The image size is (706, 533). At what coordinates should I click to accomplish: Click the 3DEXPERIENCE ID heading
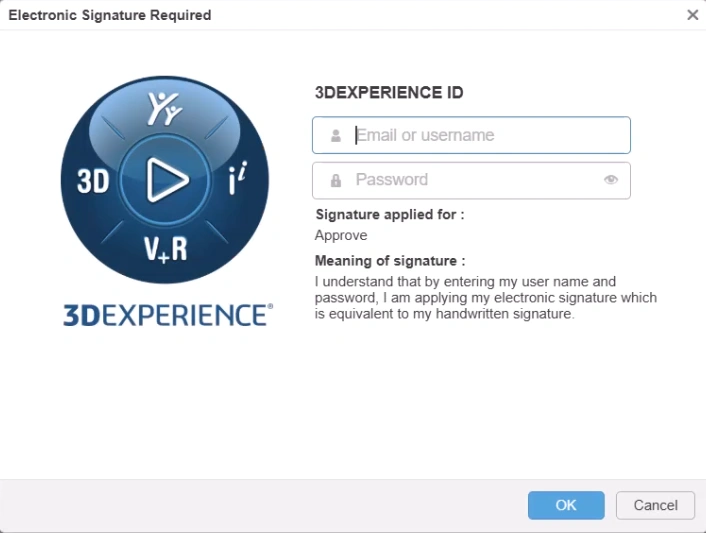point(389,92)
